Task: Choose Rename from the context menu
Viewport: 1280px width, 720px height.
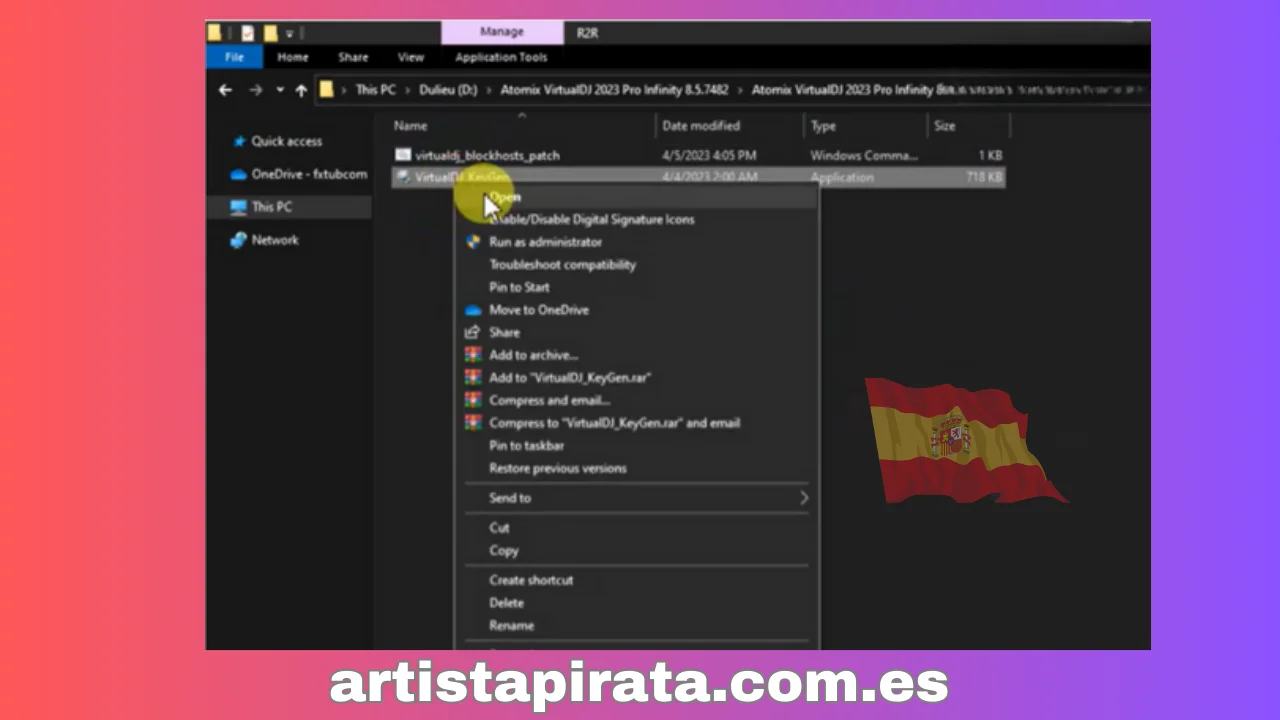Action: click(x=511, y=625)
